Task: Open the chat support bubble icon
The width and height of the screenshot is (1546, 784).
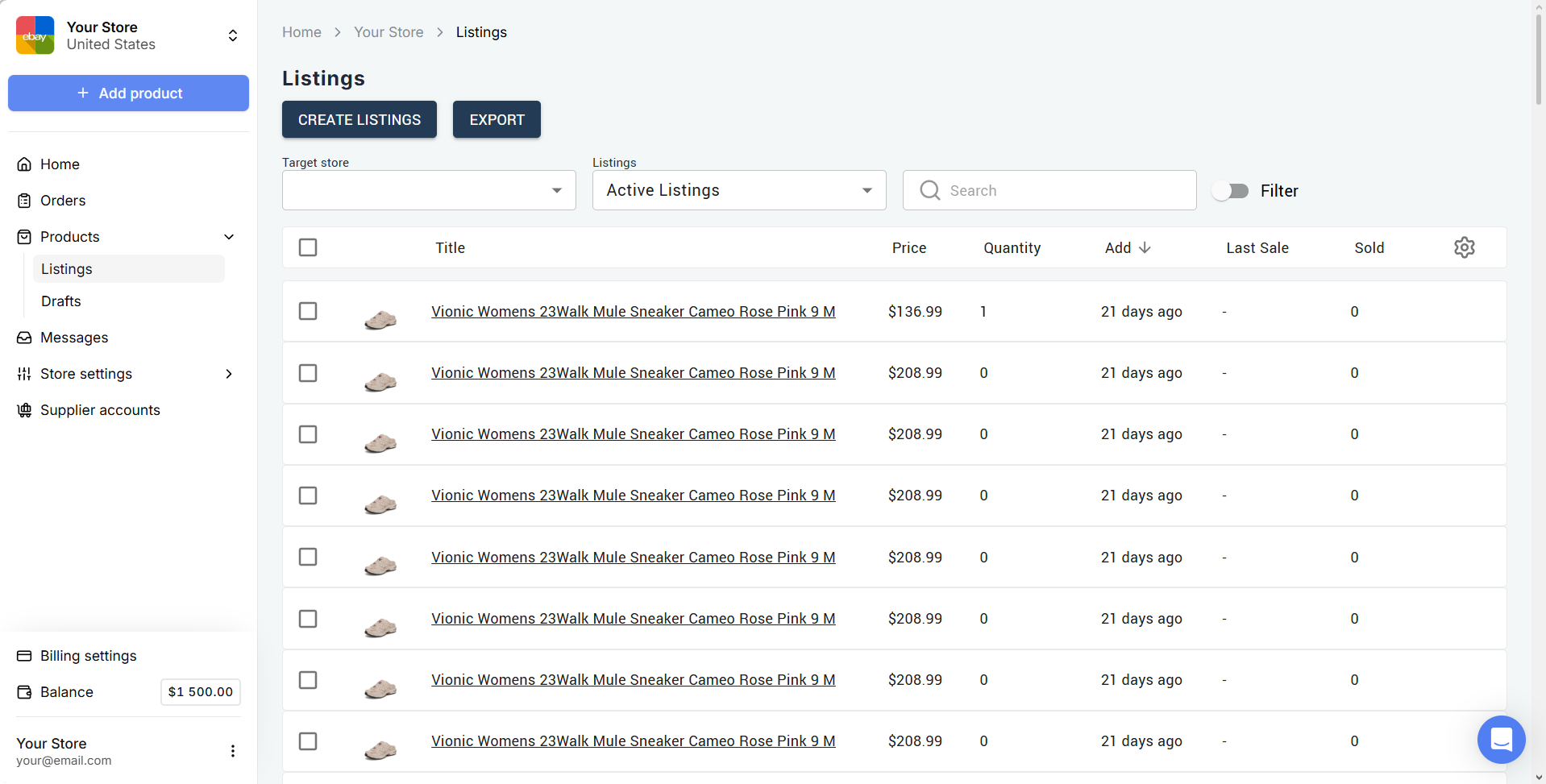Action: 1500,739
